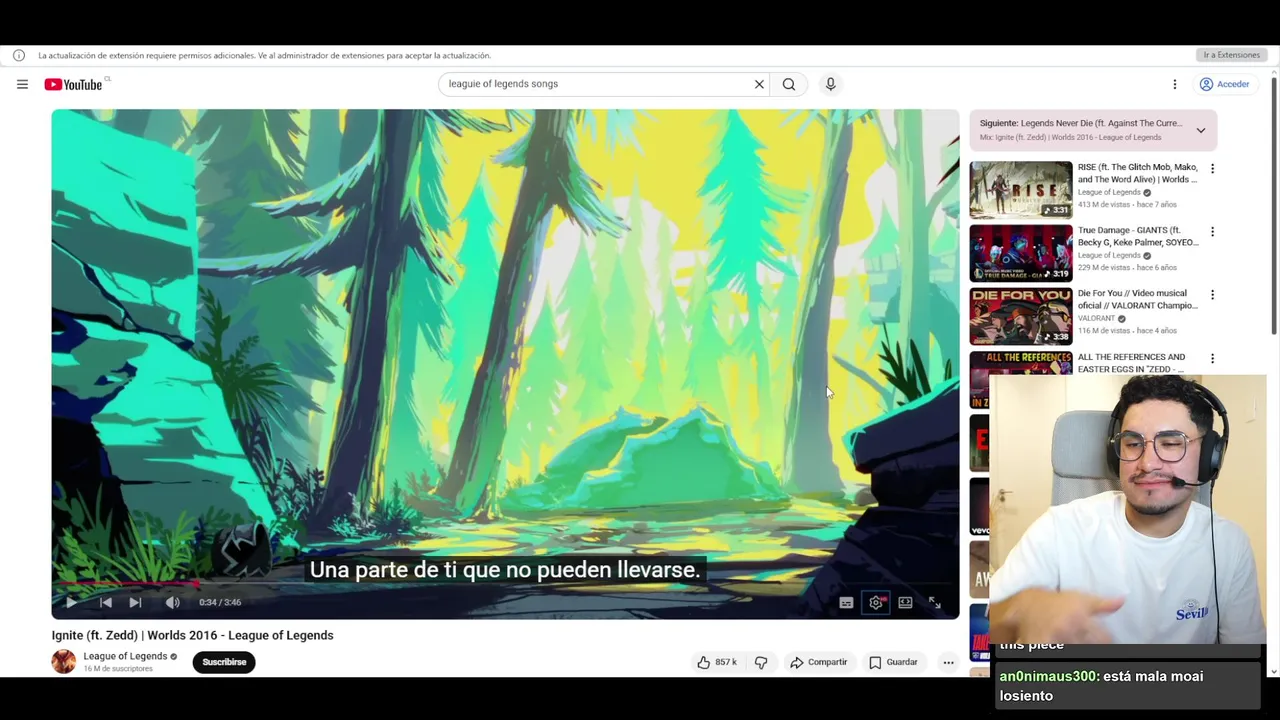Mute the player volume

172,602
